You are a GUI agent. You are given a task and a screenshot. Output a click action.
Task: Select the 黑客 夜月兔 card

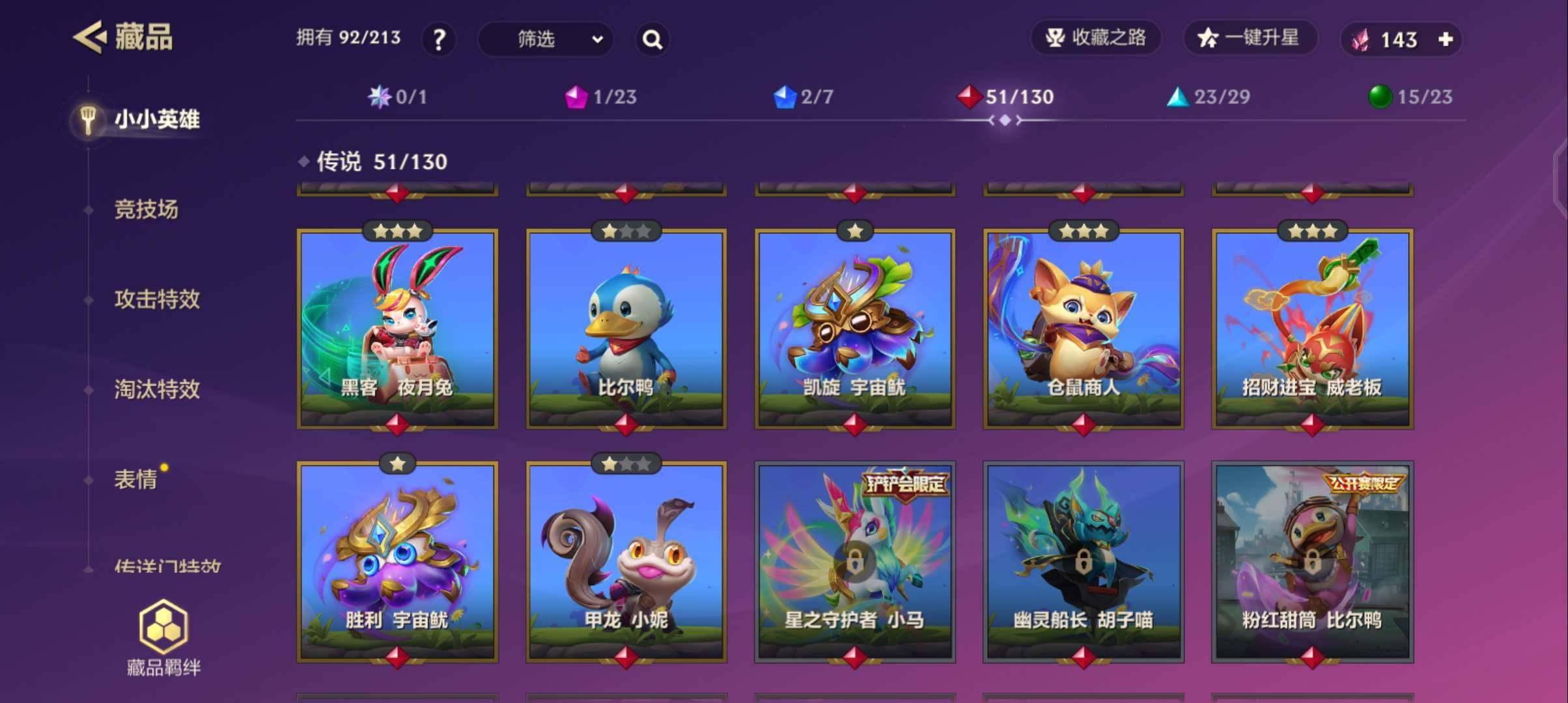tap(397, 329)
